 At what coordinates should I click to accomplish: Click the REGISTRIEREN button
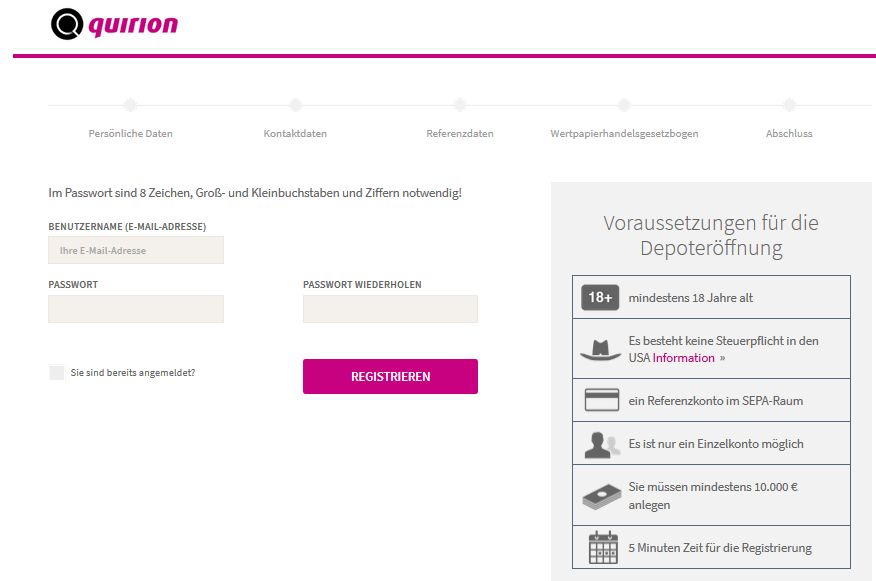click(391, 377)
